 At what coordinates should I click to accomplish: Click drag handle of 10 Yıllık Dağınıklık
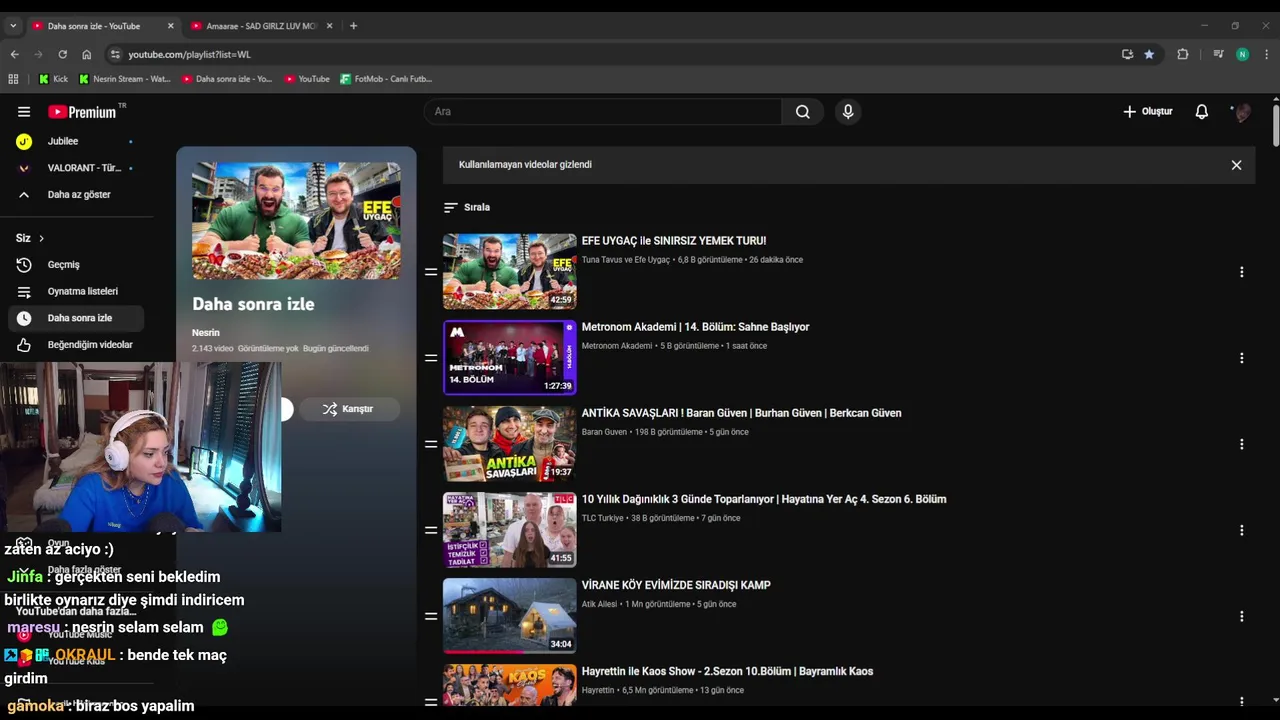click(431, 530)
